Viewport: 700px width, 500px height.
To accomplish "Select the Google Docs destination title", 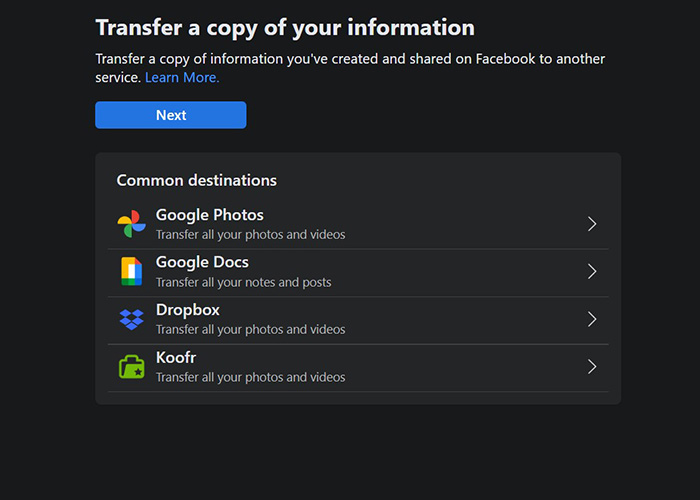I will point(202,262).
